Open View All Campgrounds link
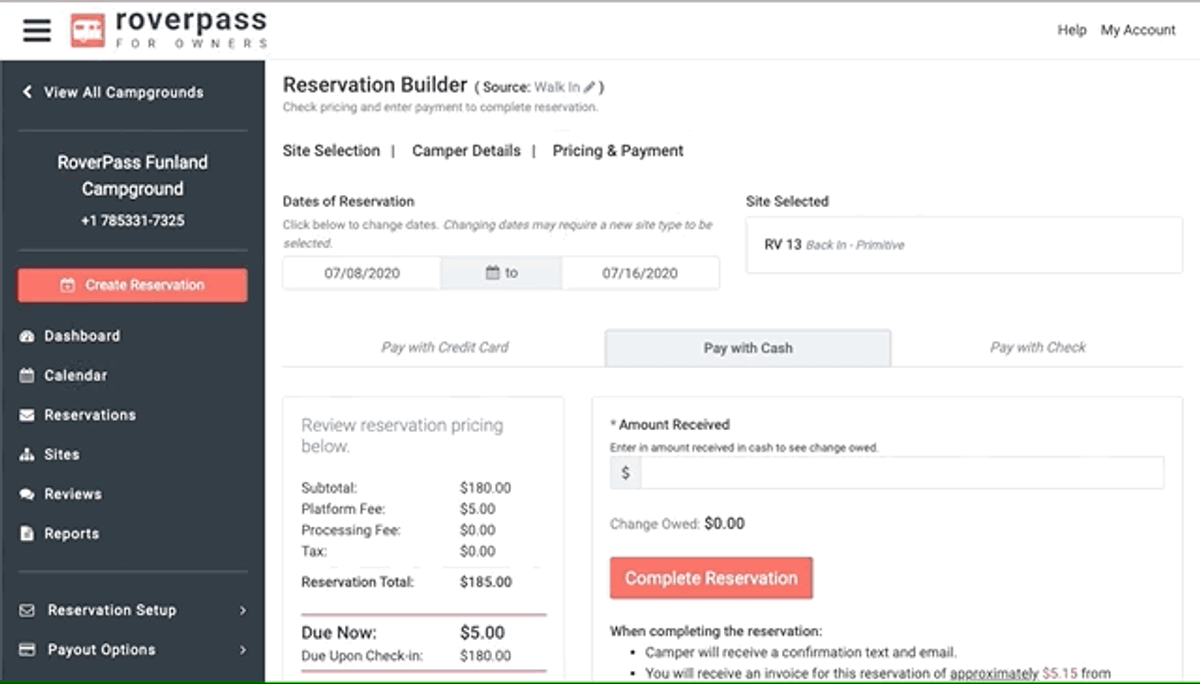The image size is (1200, 684). pos(123,92)
